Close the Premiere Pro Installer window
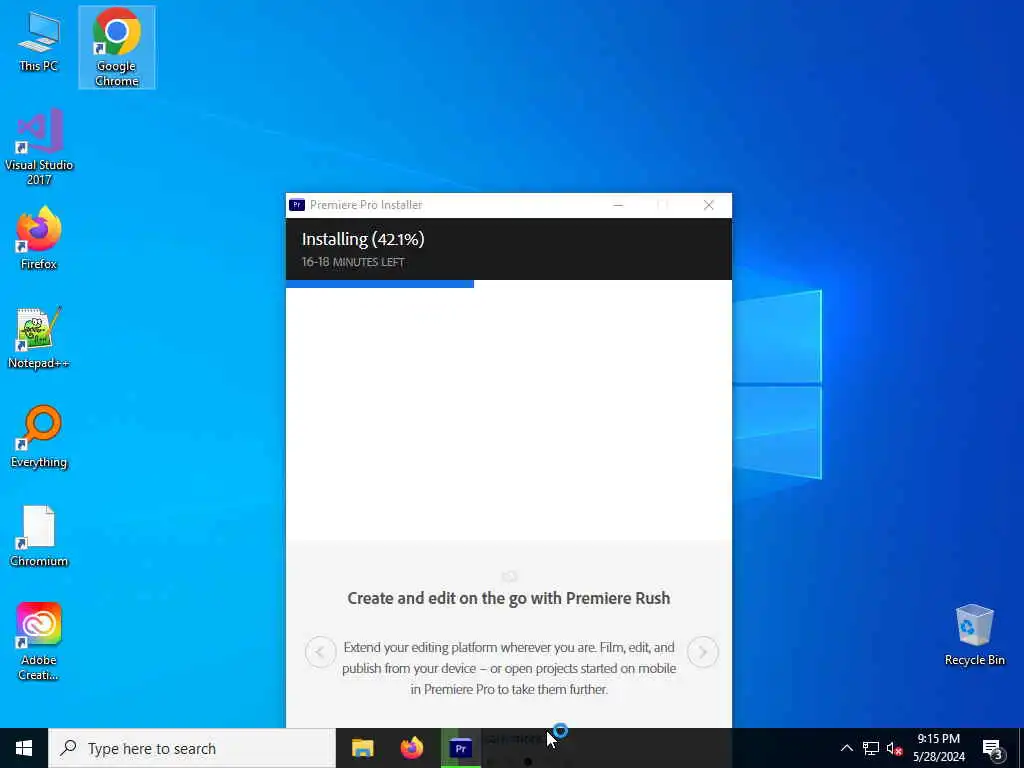The image size is (1024, 768). [709, 205]
